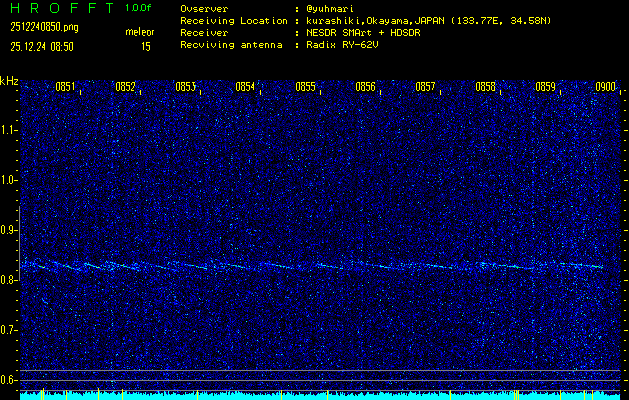
Task: Click the kHz axis unit label
Action: [9, 81]
